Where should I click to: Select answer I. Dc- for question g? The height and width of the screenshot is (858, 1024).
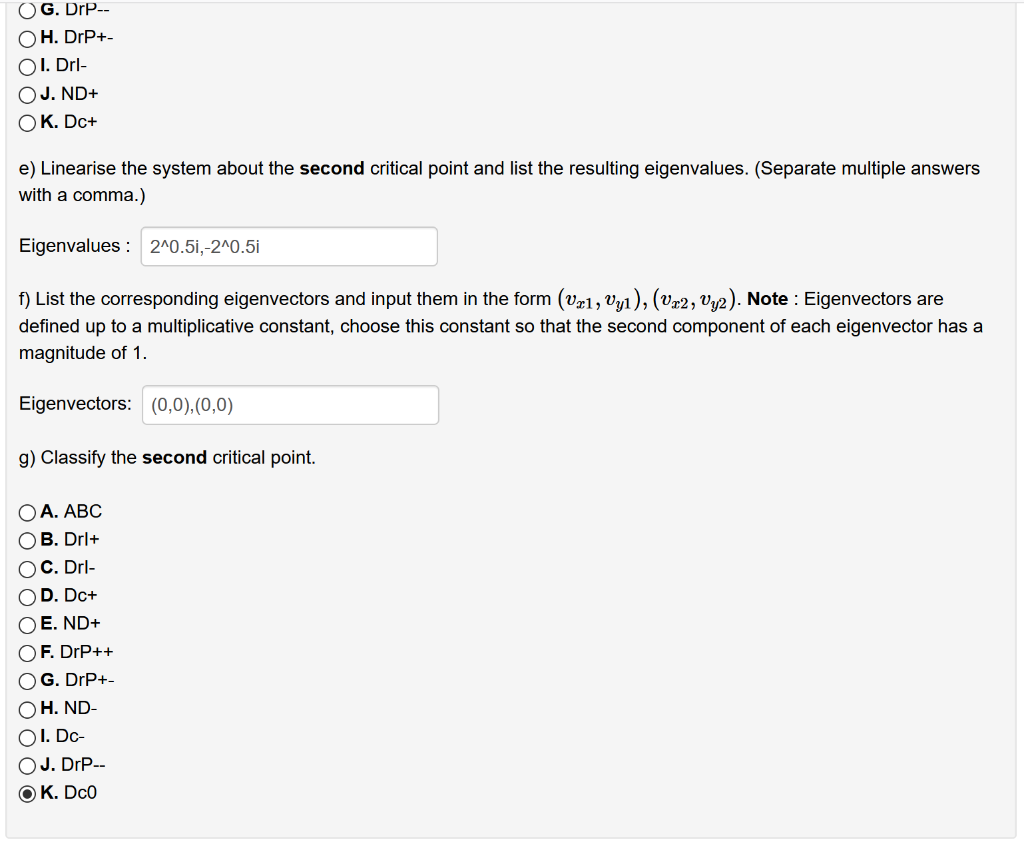[25, 736]
